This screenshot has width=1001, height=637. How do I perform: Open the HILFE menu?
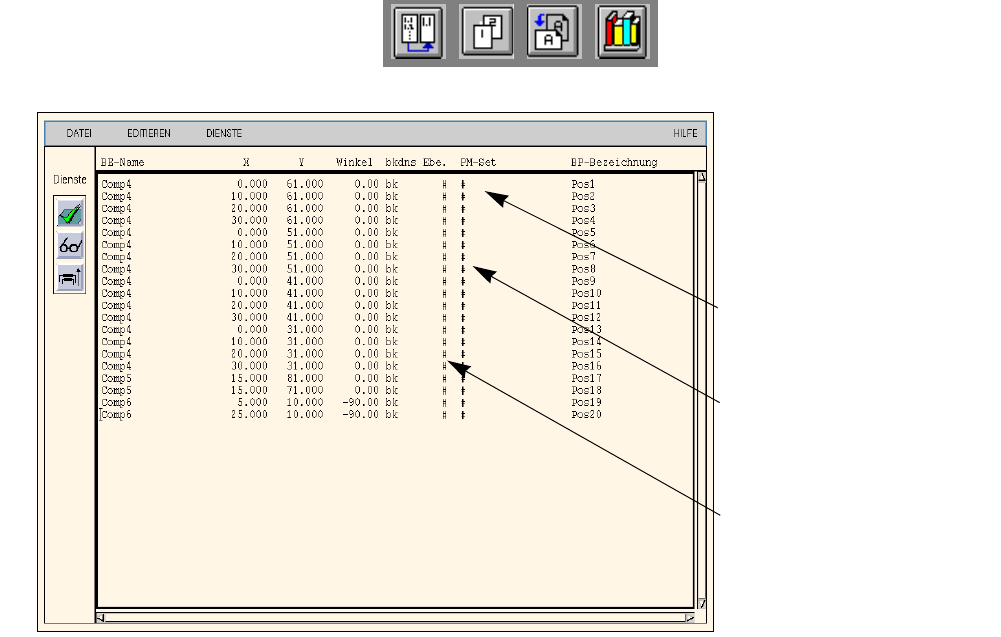[685, 133]
